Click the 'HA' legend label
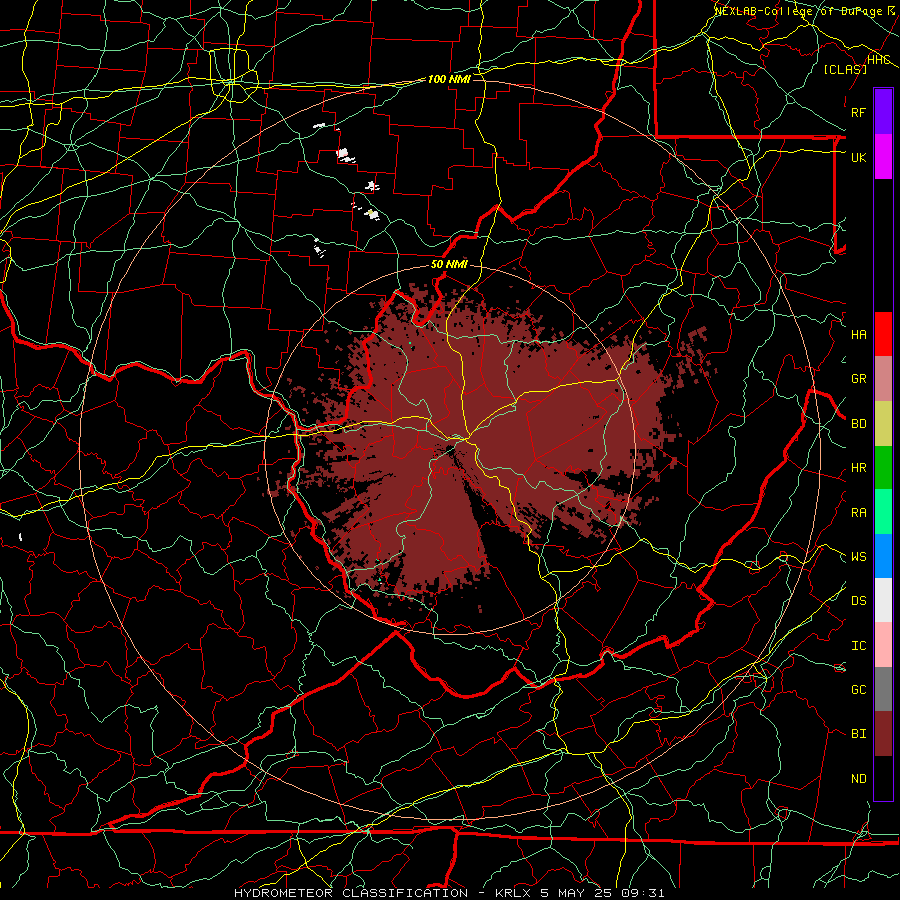The height and width of the screenshot is (900, 900). tap(858, 334)
